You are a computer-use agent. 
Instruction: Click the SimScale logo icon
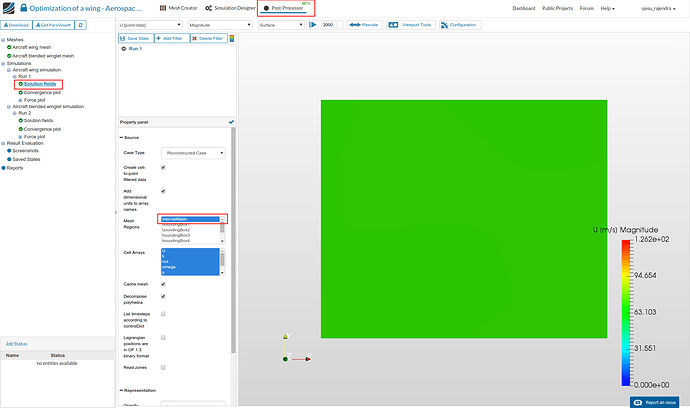click(x=8, y=8)
